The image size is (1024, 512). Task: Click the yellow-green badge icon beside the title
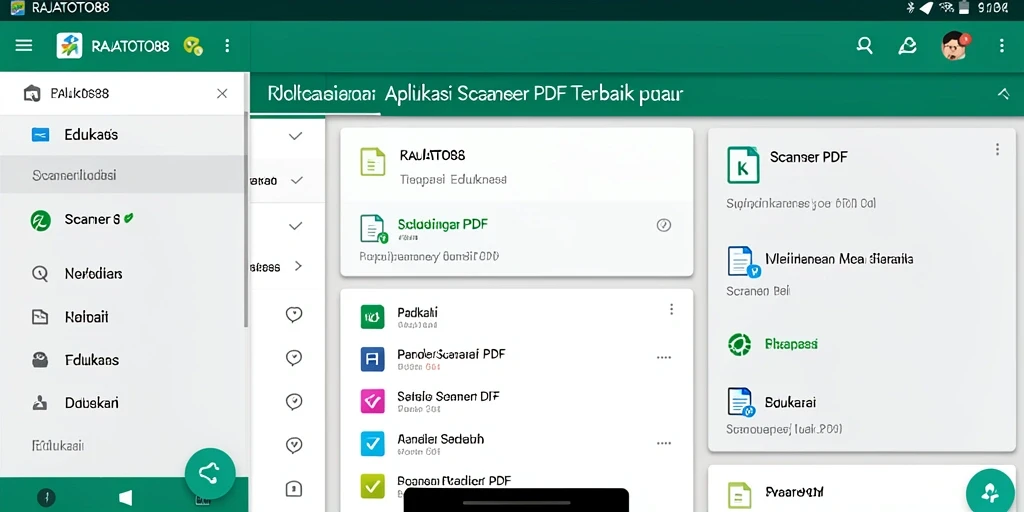click(x=193, y=46)
